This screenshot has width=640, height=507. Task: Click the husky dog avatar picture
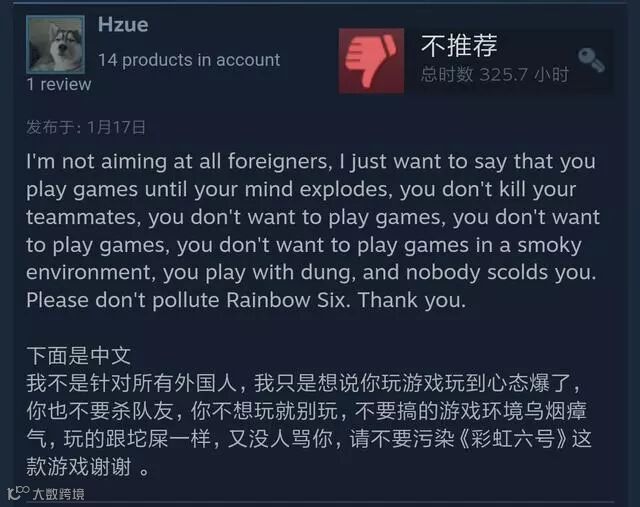pos(56,44)
